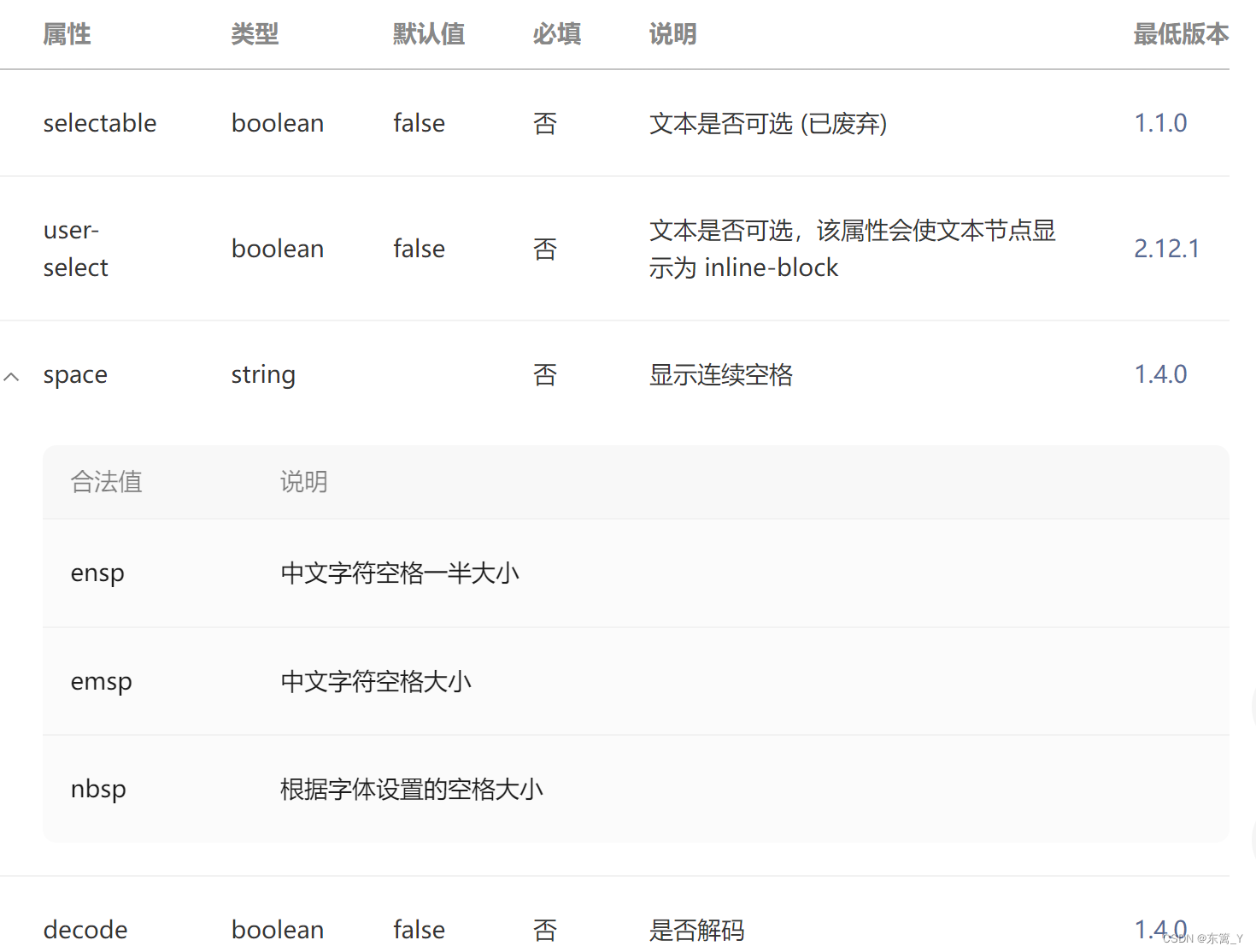Collapse the space attribute row
Image resolution: width=1256 pixels, height=952 pixels.
point(12,374)
